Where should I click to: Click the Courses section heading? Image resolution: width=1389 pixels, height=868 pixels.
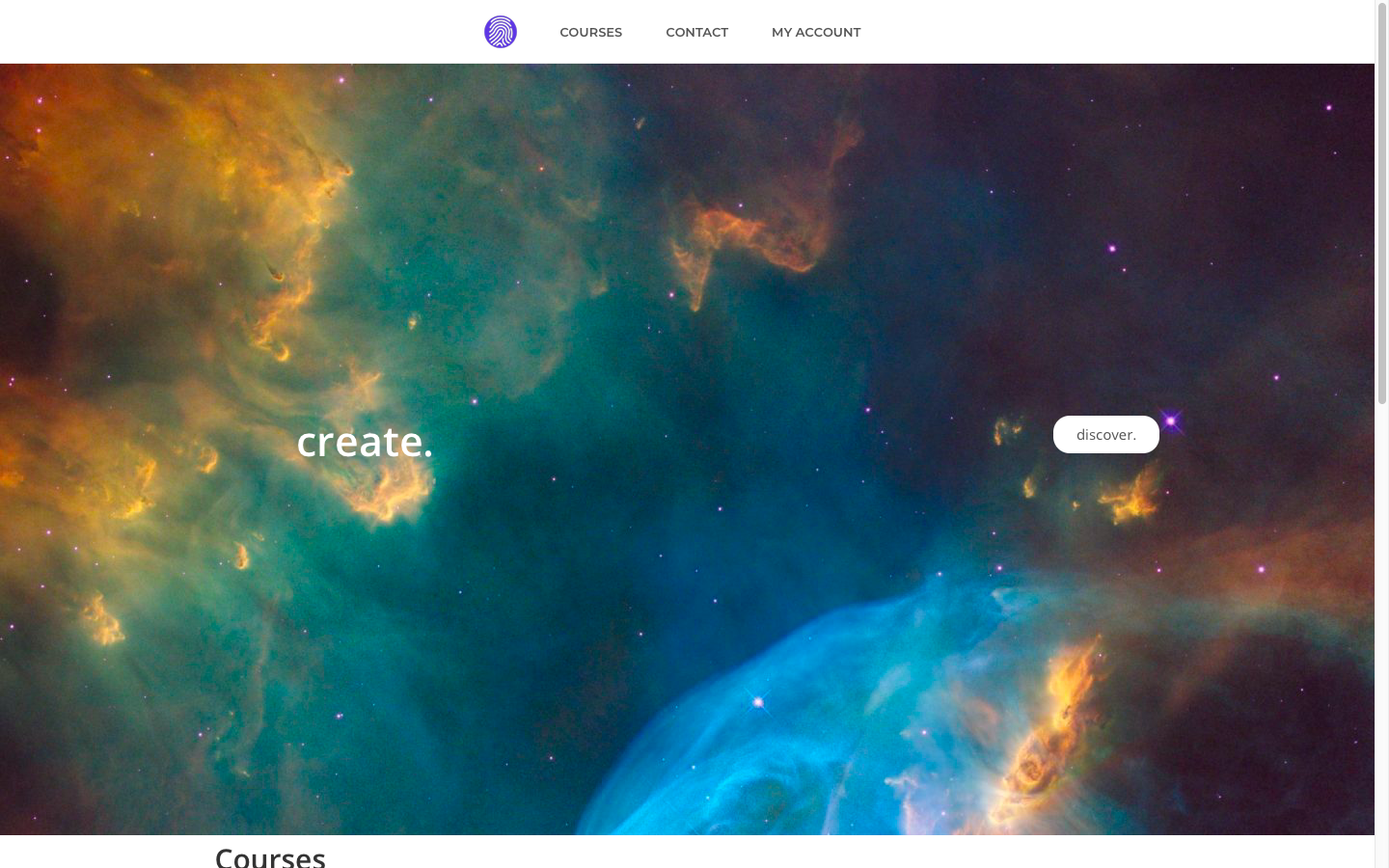(270, 856)
